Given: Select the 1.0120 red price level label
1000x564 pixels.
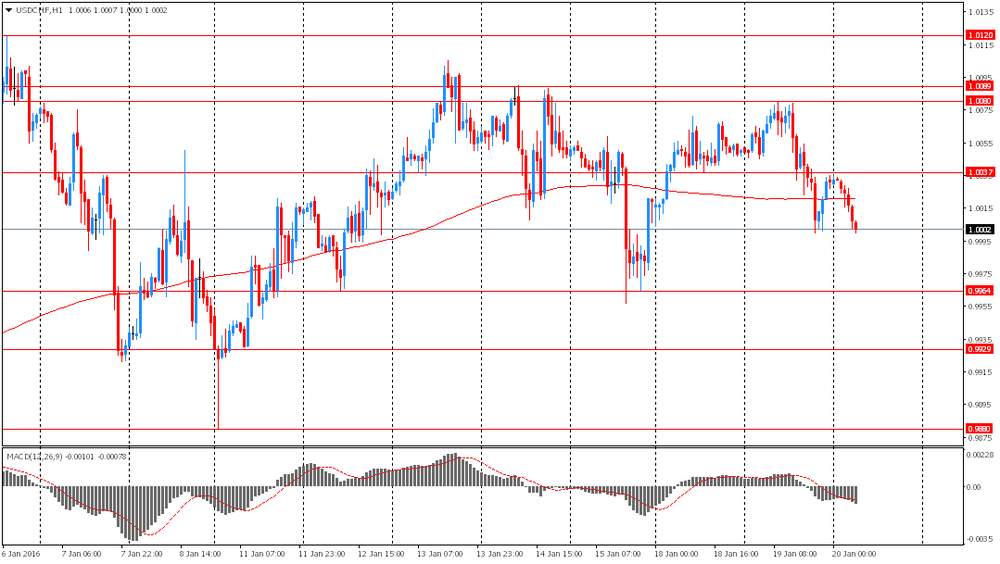Looking at the screenshot, I should (980, 36).
